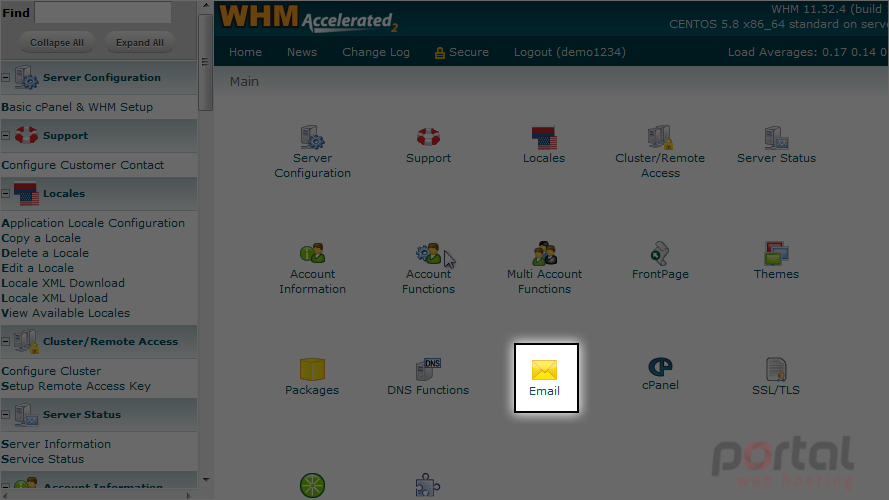889x500 pixels.
Task: Click Logout (demo1234)
Action: [570, 52]
